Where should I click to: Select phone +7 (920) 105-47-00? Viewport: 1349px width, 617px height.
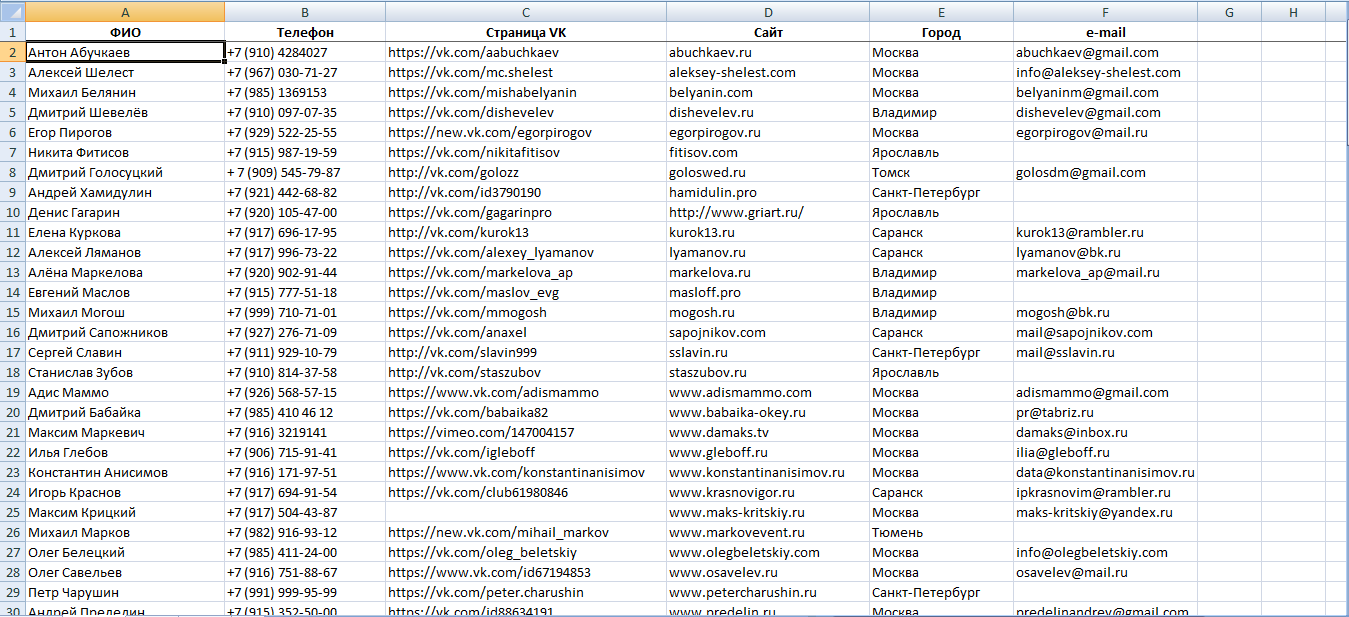[x=305, y=212]
